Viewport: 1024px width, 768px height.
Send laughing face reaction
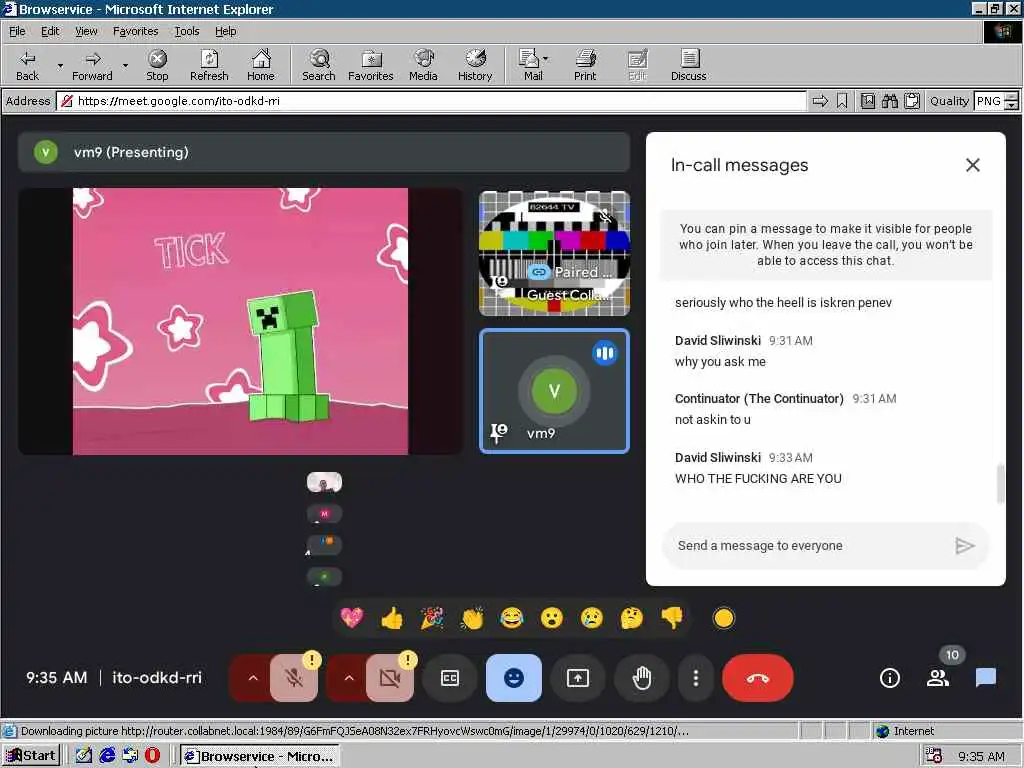point(511,618)
